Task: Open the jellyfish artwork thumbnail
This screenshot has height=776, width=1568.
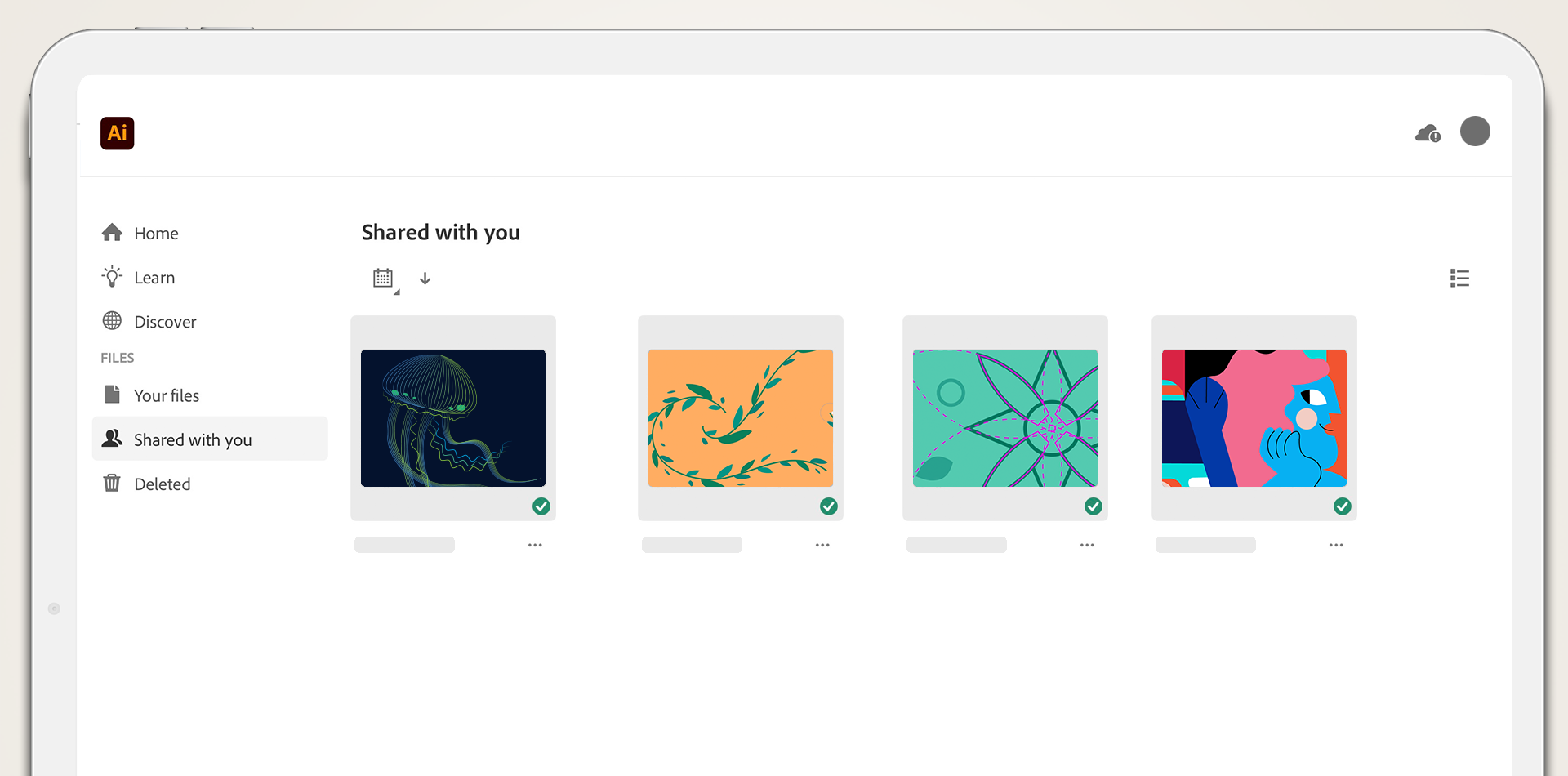Action: [452, 418]
